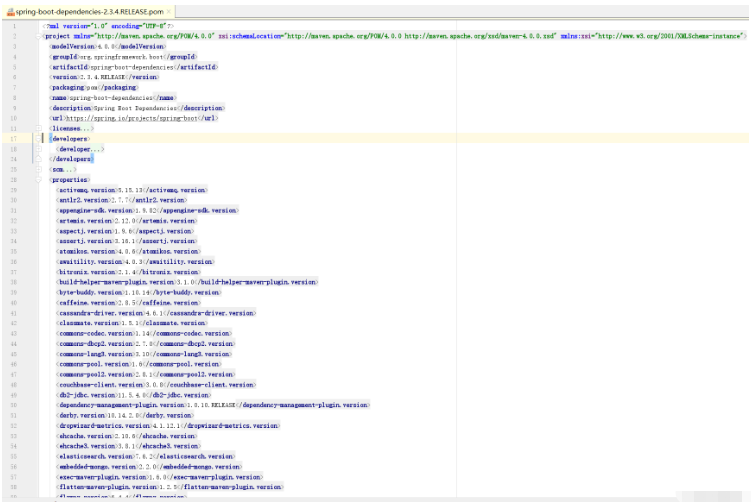751x502 pixels.
Task: Click the ehcache.version property line
Action: 126,436
